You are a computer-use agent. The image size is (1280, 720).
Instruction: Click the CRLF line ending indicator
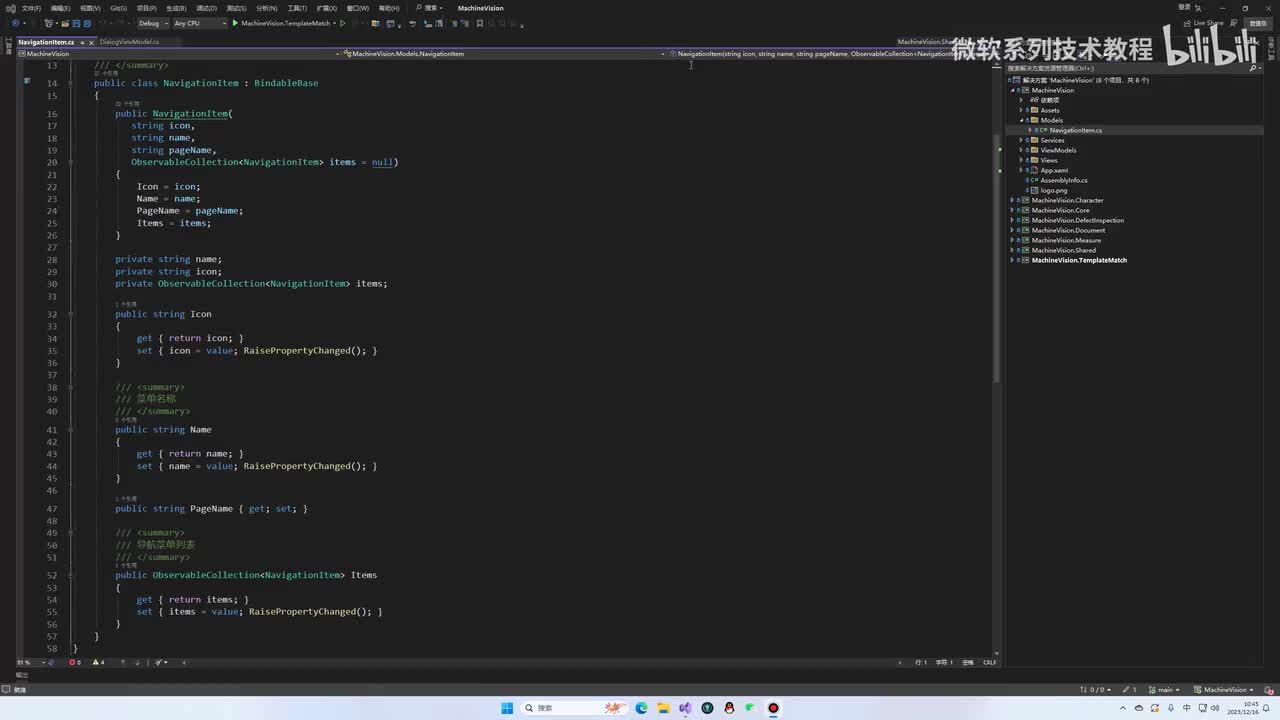[x=989, y=662]
